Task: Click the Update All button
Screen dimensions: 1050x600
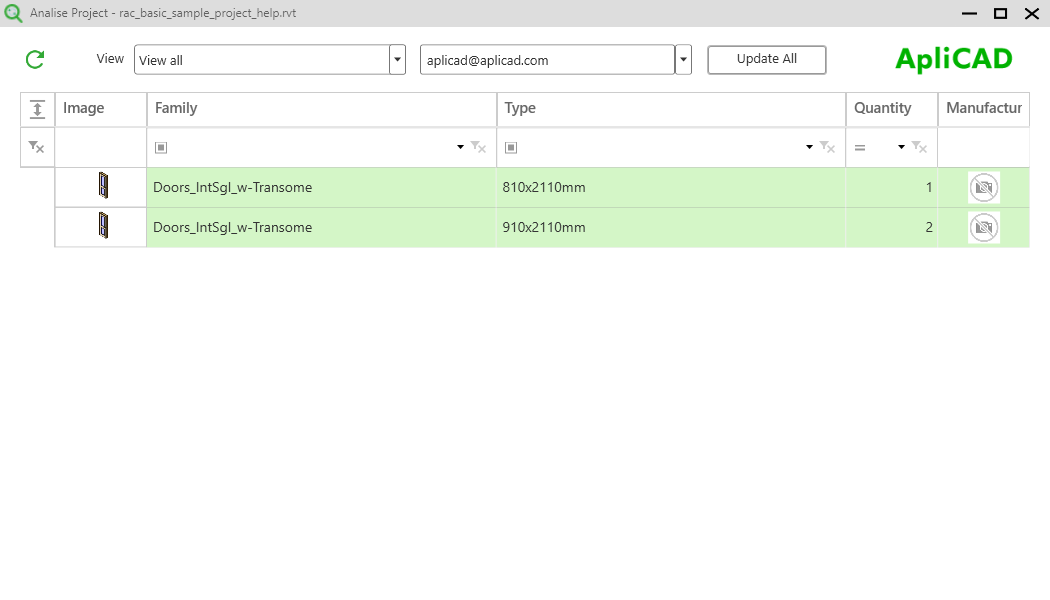Action: coord(766,59)
